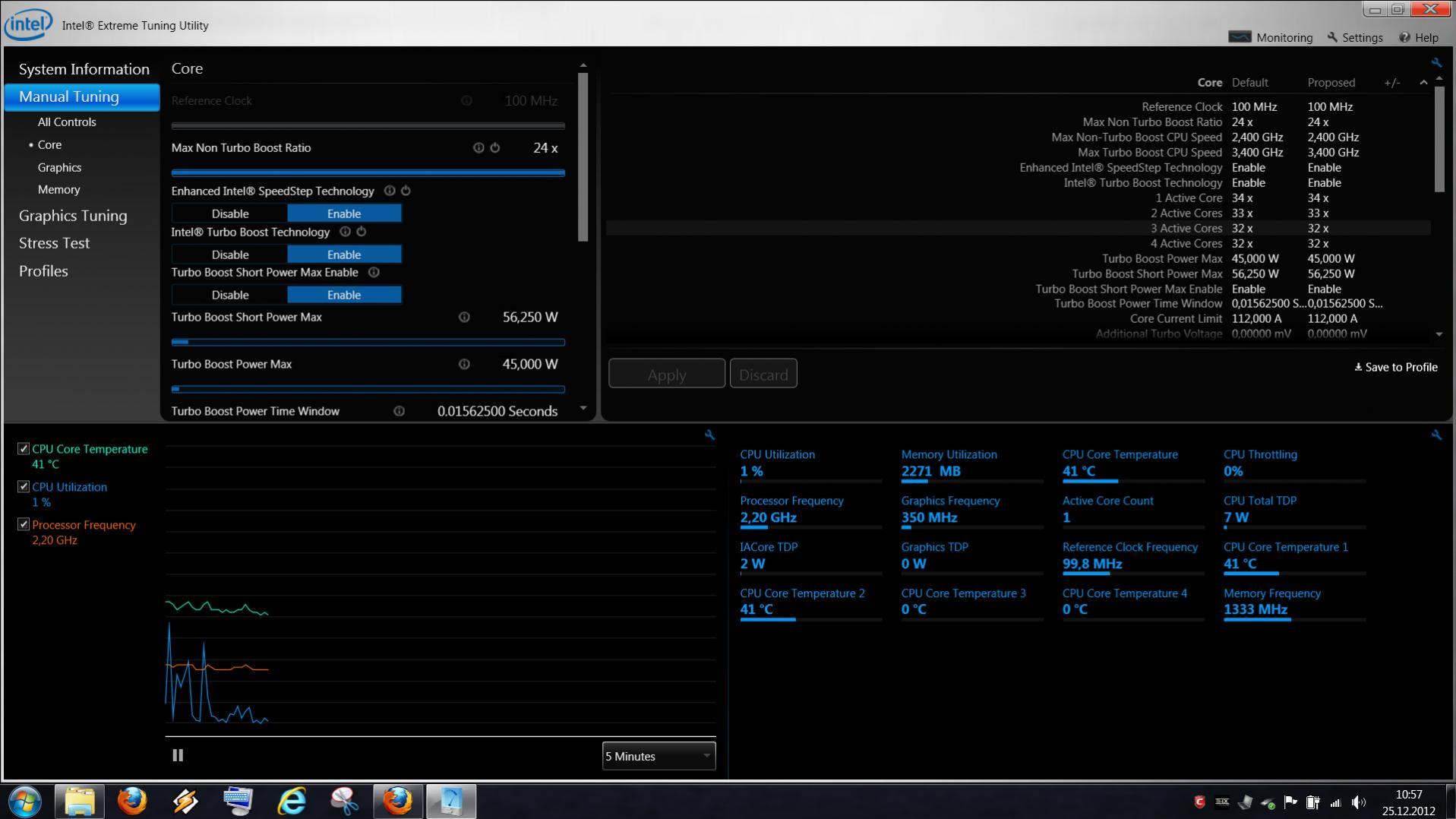Screen dimensions: 1456x819
Task: Click the wrench icon of the monitor values panel
Action: pos(1436,435)
